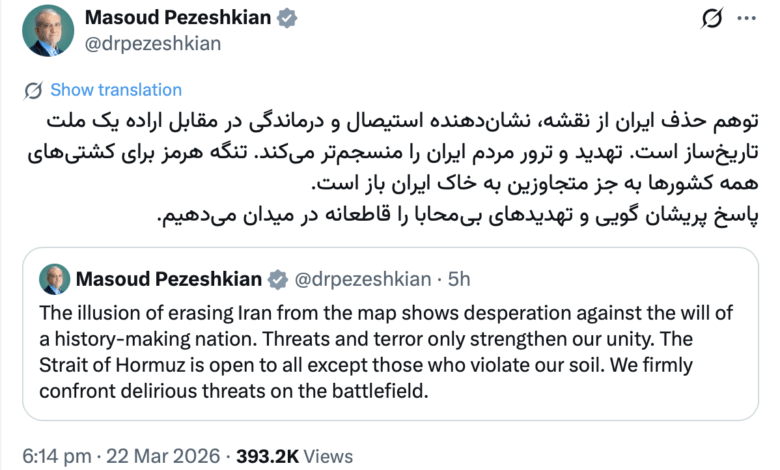Image resolution: width=780 pixels, height=470 pixels.
Task: Click the translation icon beside Show translation
Action: pos(34,90)
